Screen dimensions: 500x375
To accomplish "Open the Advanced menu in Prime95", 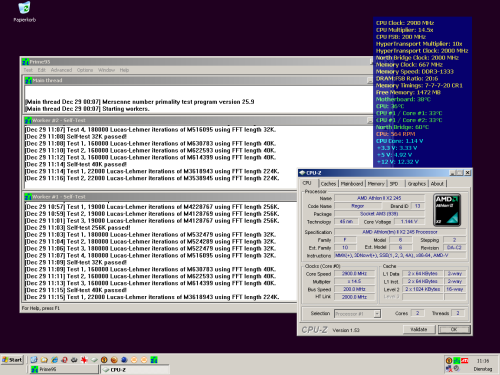I will (61, 70).
